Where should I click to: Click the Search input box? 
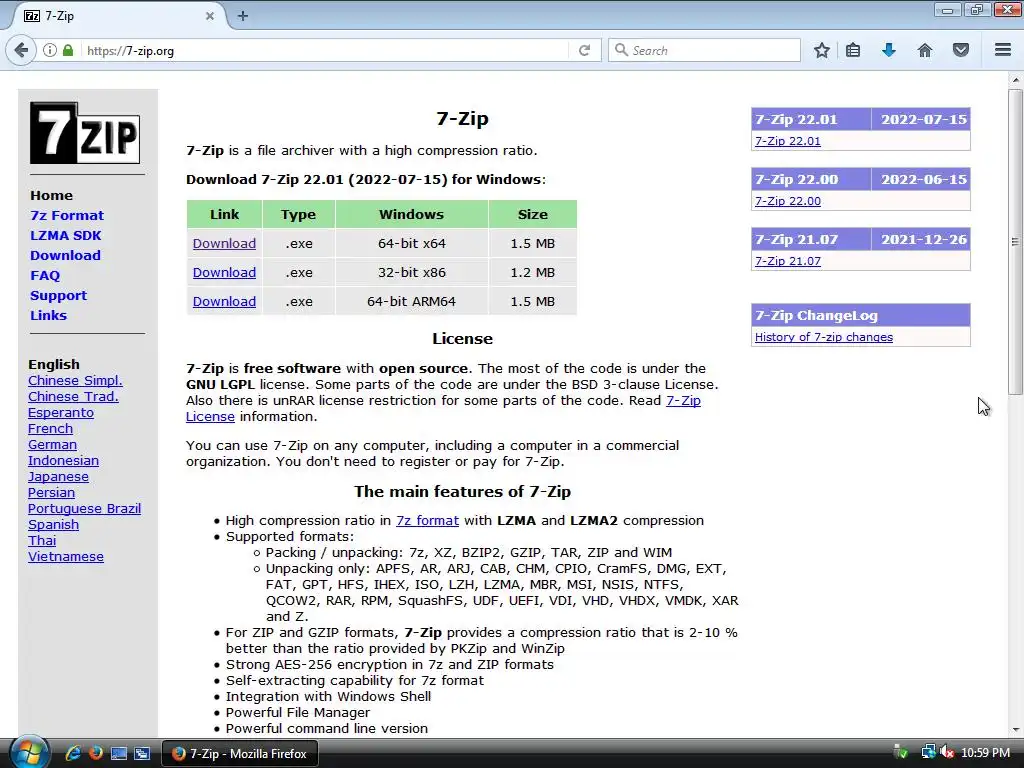[704, 50]
